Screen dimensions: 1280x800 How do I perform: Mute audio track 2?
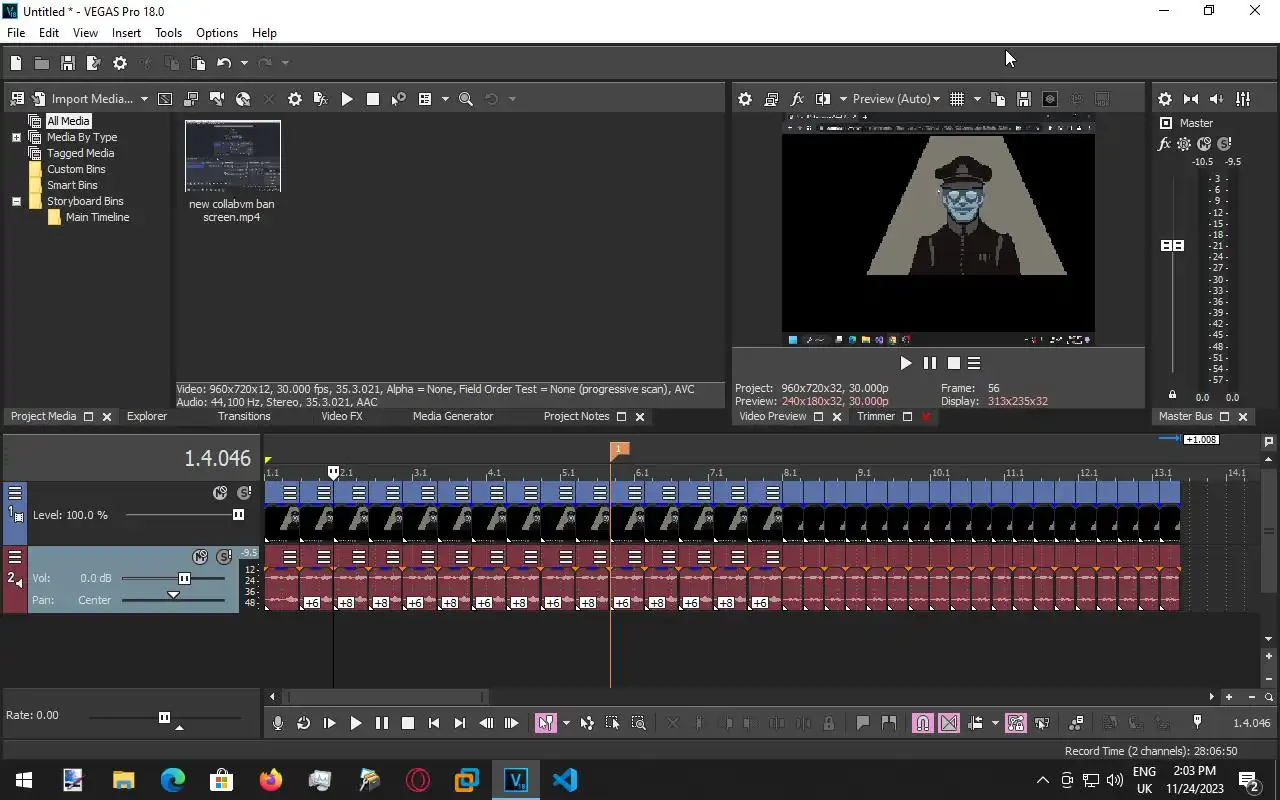(x=200, y=556)
